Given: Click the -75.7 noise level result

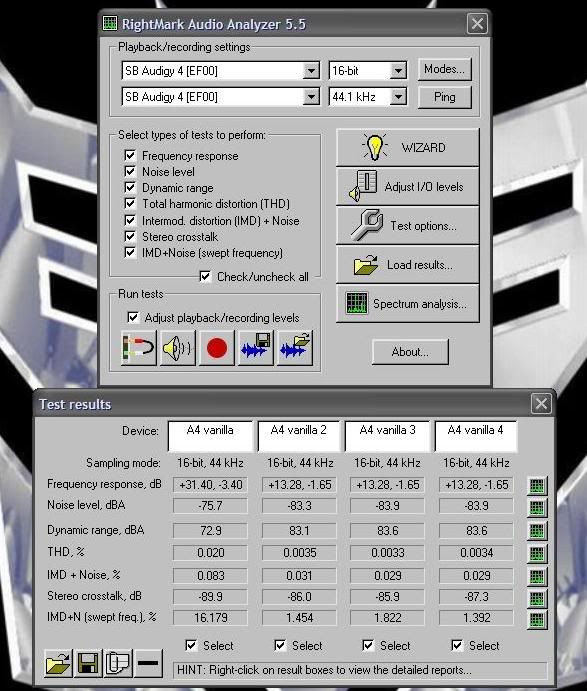Looking at the screenshot, I should click(x=211, y=505).
